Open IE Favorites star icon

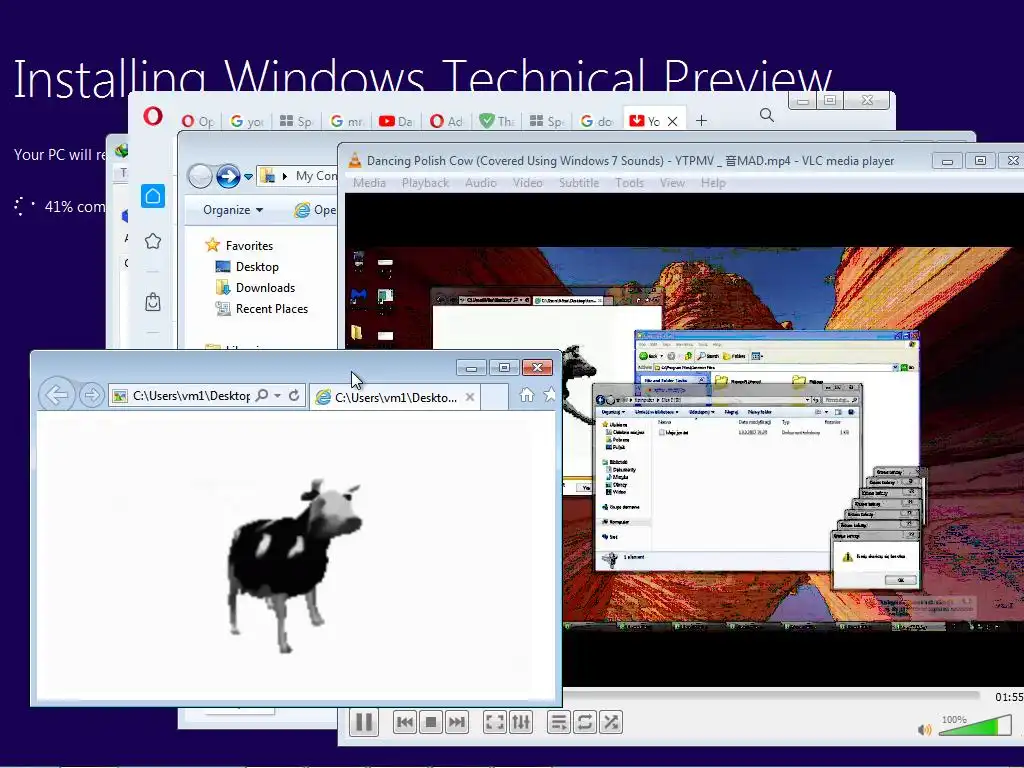pyautogui.click(x=551, y=394)
